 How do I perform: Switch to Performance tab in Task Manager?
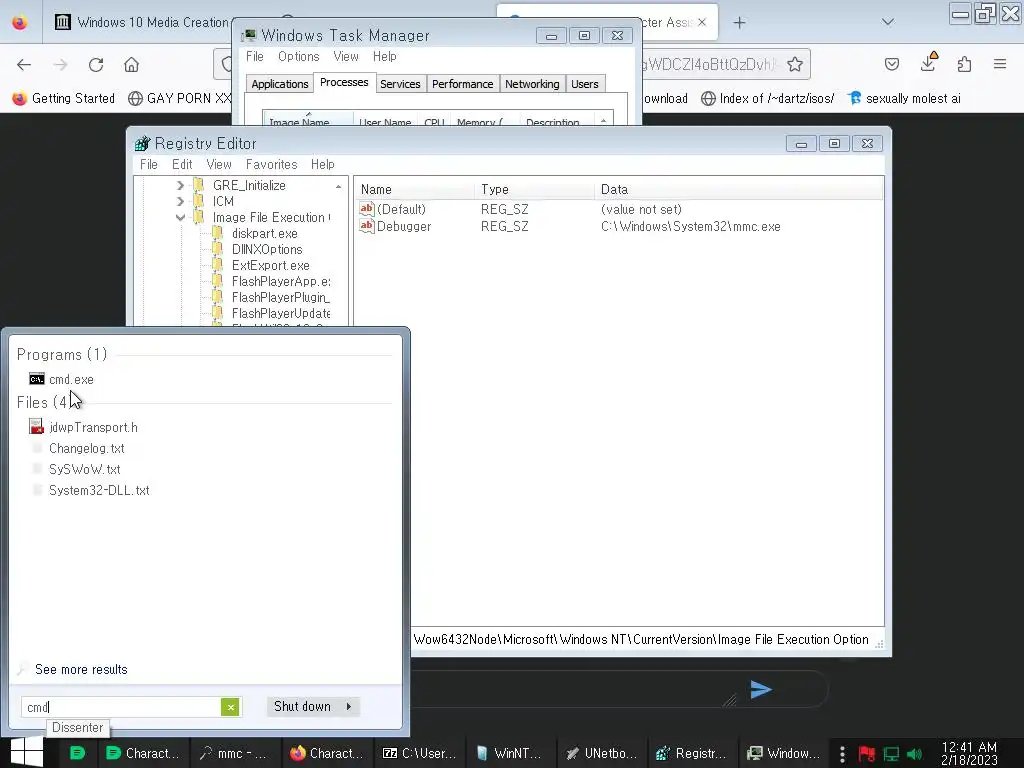tap(462, 84)
